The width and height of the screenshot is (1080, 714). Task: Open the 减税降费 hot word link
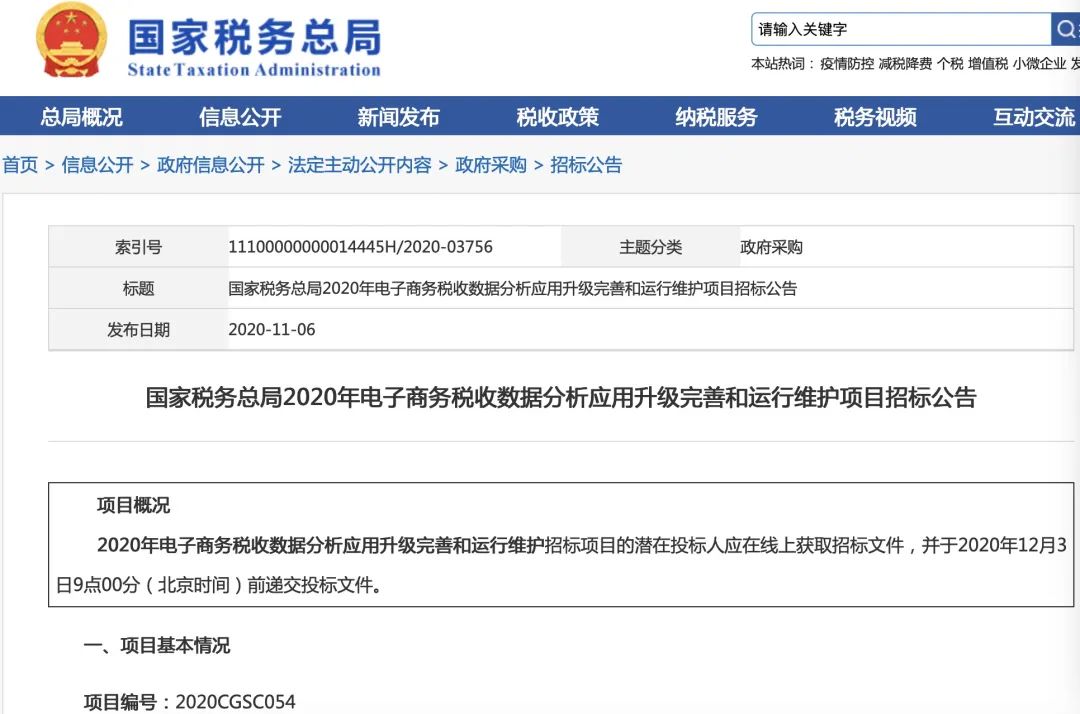905,63
